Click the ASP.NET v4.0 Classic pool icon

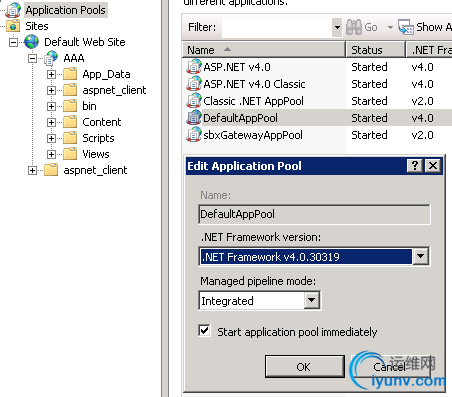point(194,84)
